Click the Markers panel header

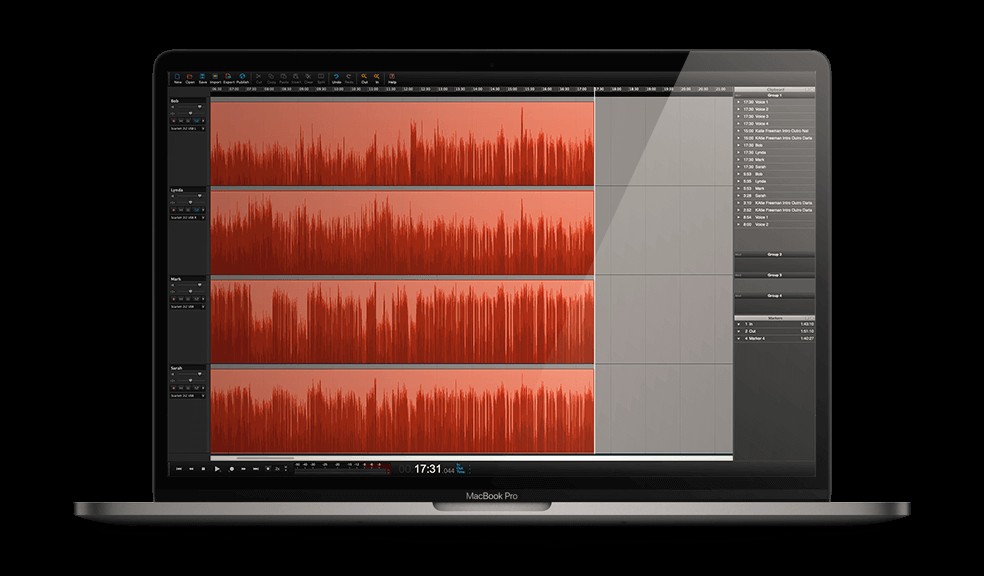pyautogui.click(x=775, y=316)
